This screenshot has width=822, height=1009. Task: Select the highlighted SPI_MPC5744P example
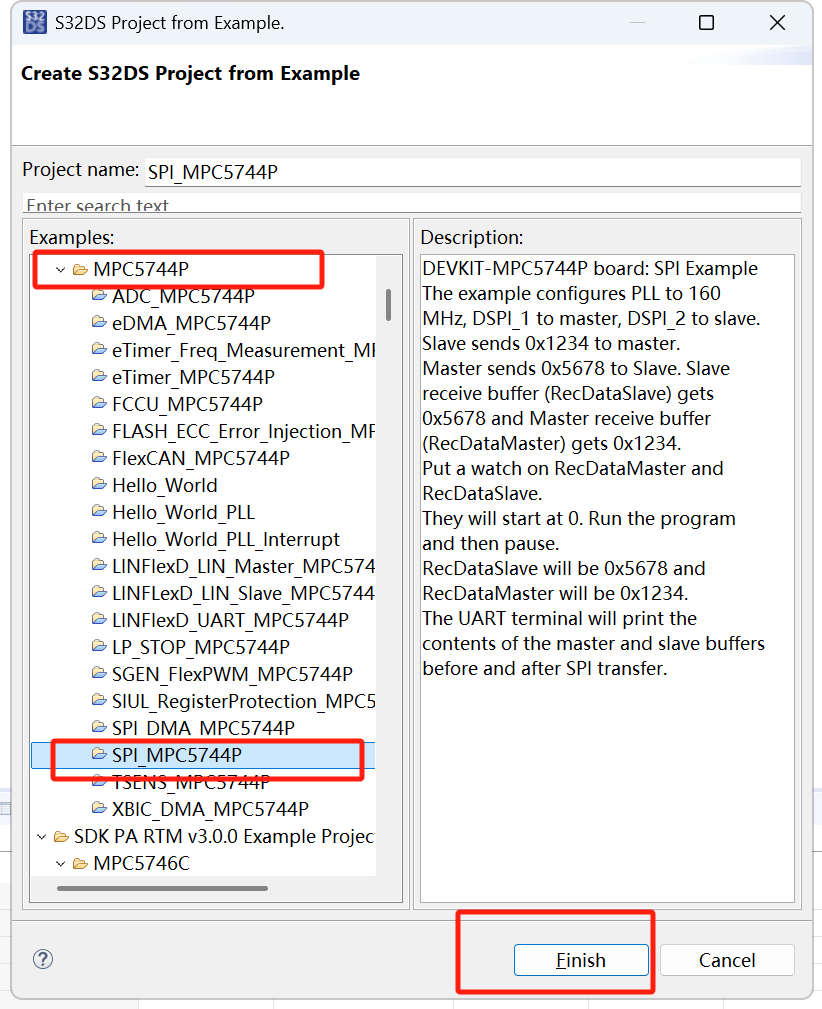point(177,755)
